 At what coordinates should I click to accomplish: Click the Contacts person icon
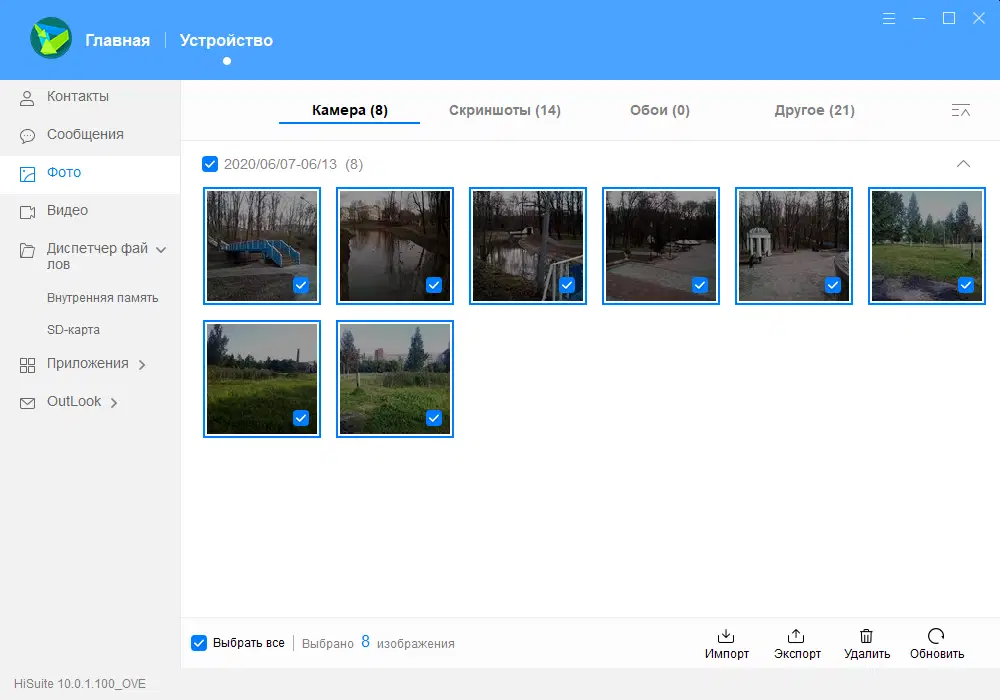[27, 98]
